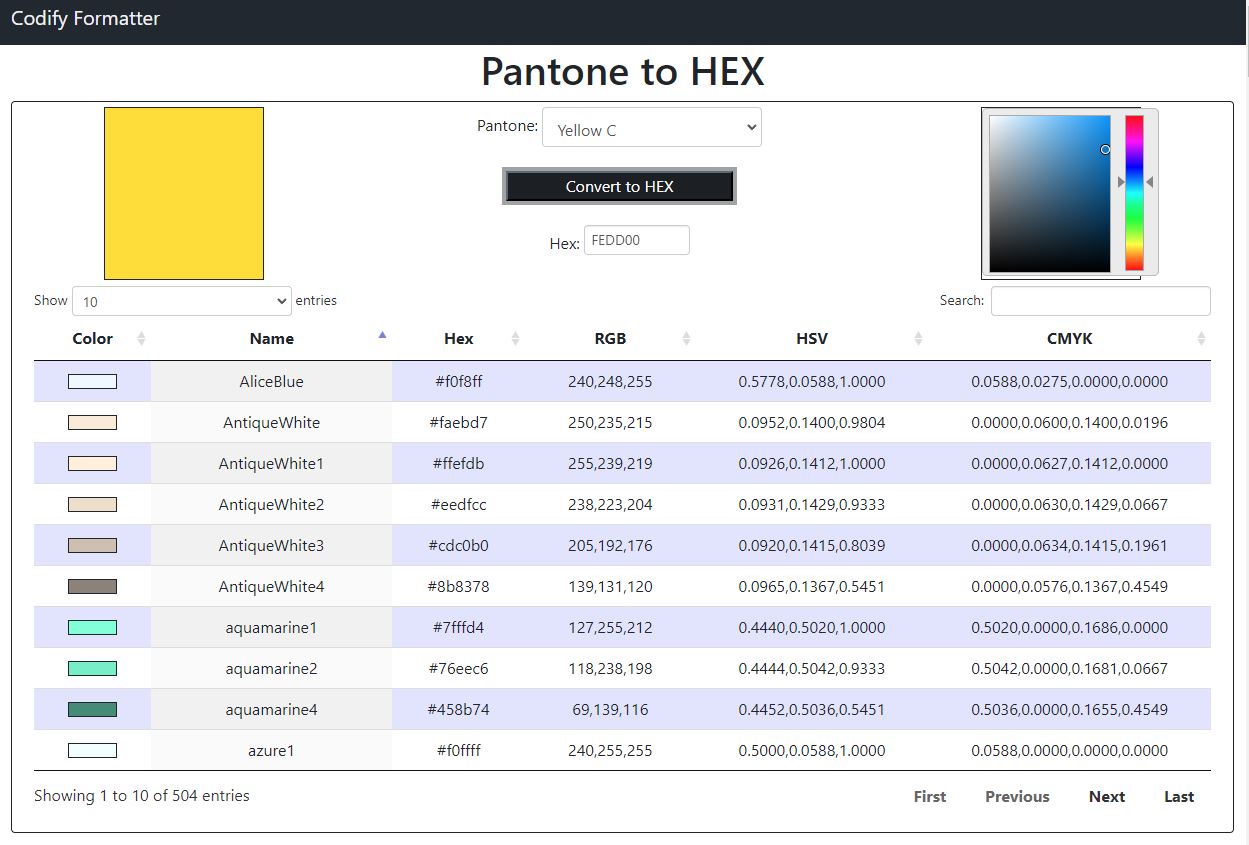
Task: Click the circular handle in the color picker
Action: point(1105,149)
